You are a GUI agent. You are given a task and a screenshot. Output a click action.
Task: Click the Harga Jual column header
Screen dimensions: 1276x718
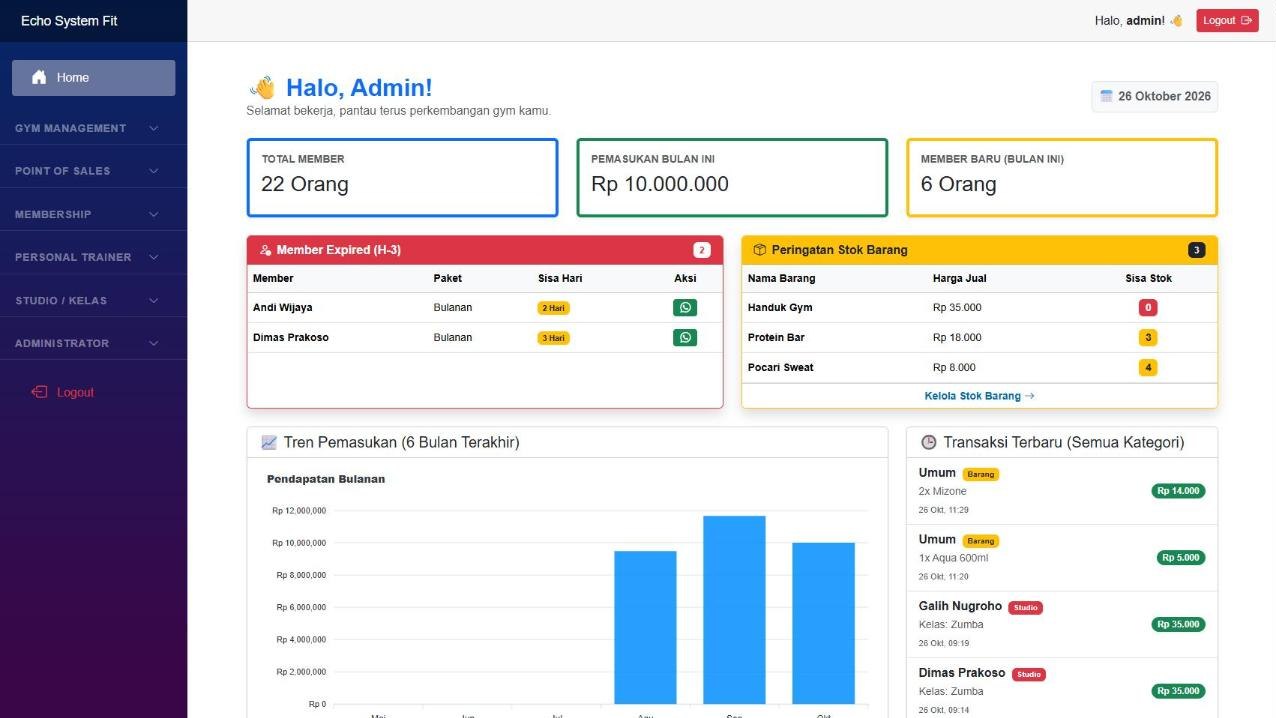pyautogui.click(x=960, y=278)
